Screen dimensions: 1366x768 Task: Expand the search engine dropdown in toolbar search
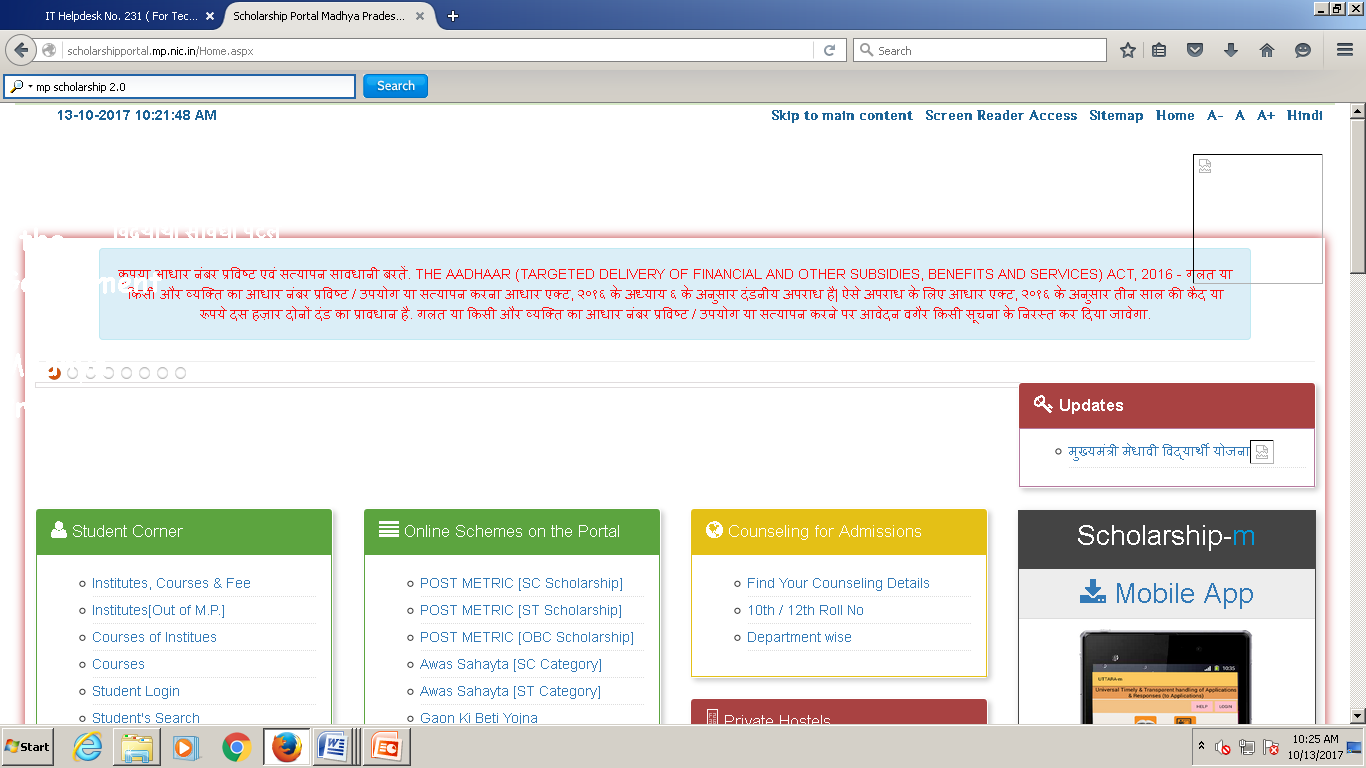tap(20, 87)
